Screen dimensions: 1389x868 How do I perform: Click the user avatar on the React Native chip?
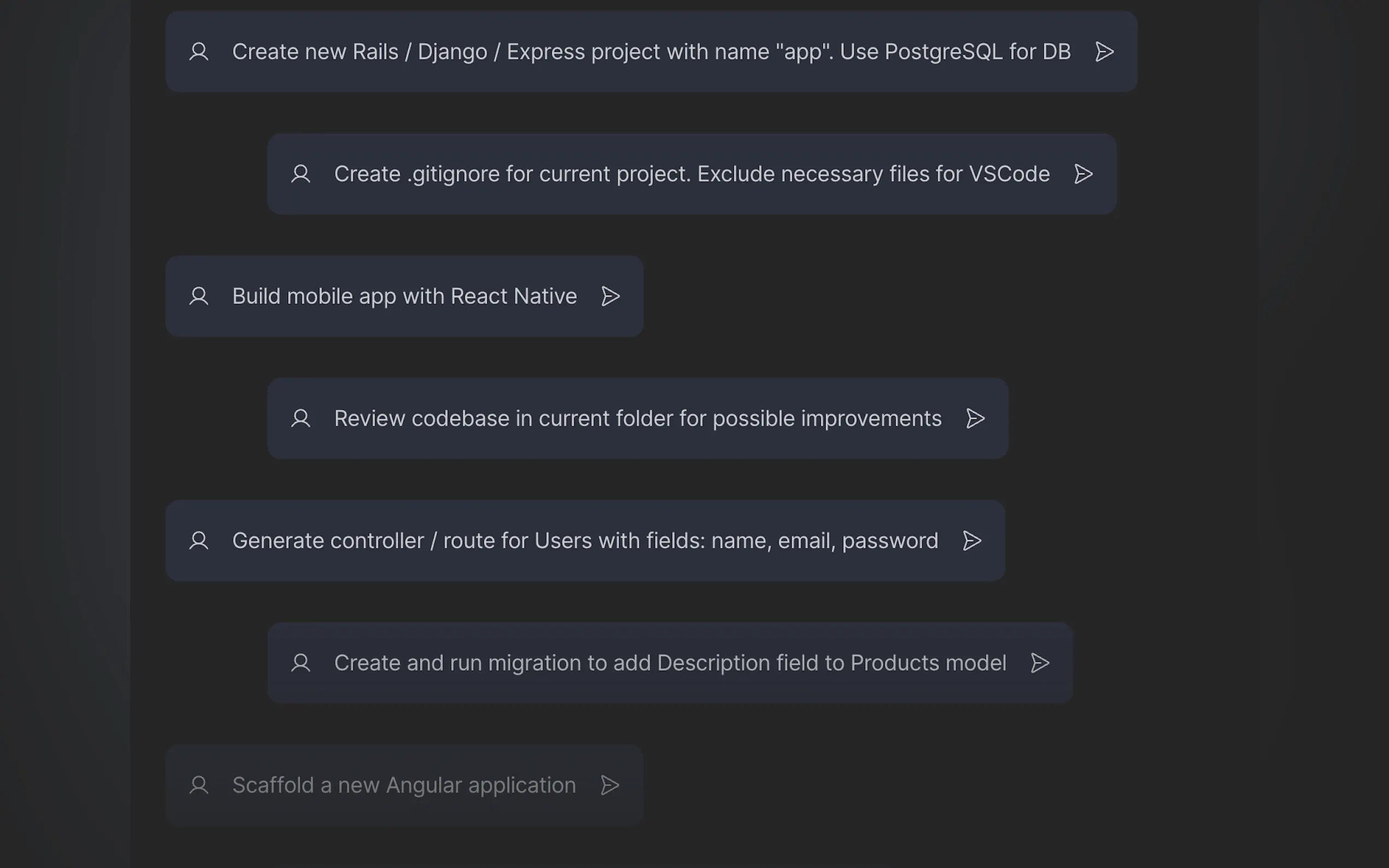point(199,296)
